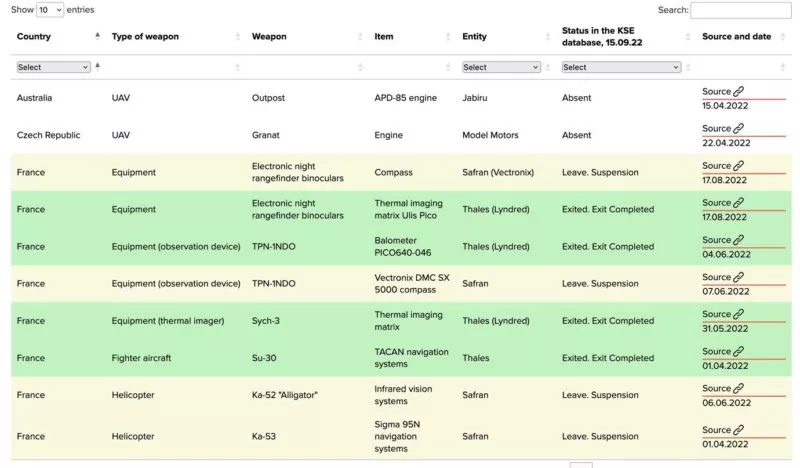Click the Fighter aircraft type cell
800x468 pixels.
[x=141, y=358]
